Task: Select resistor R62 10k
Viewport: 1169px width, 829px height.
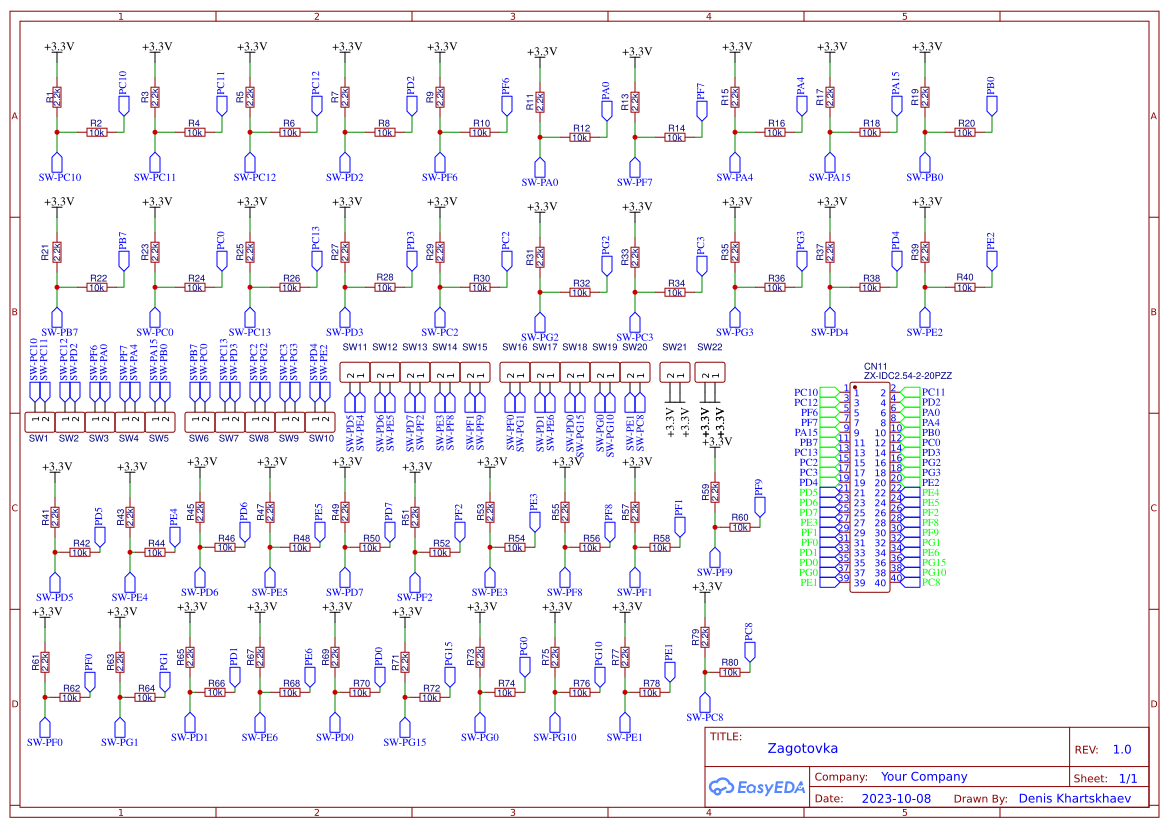Action: click(70, 698)
